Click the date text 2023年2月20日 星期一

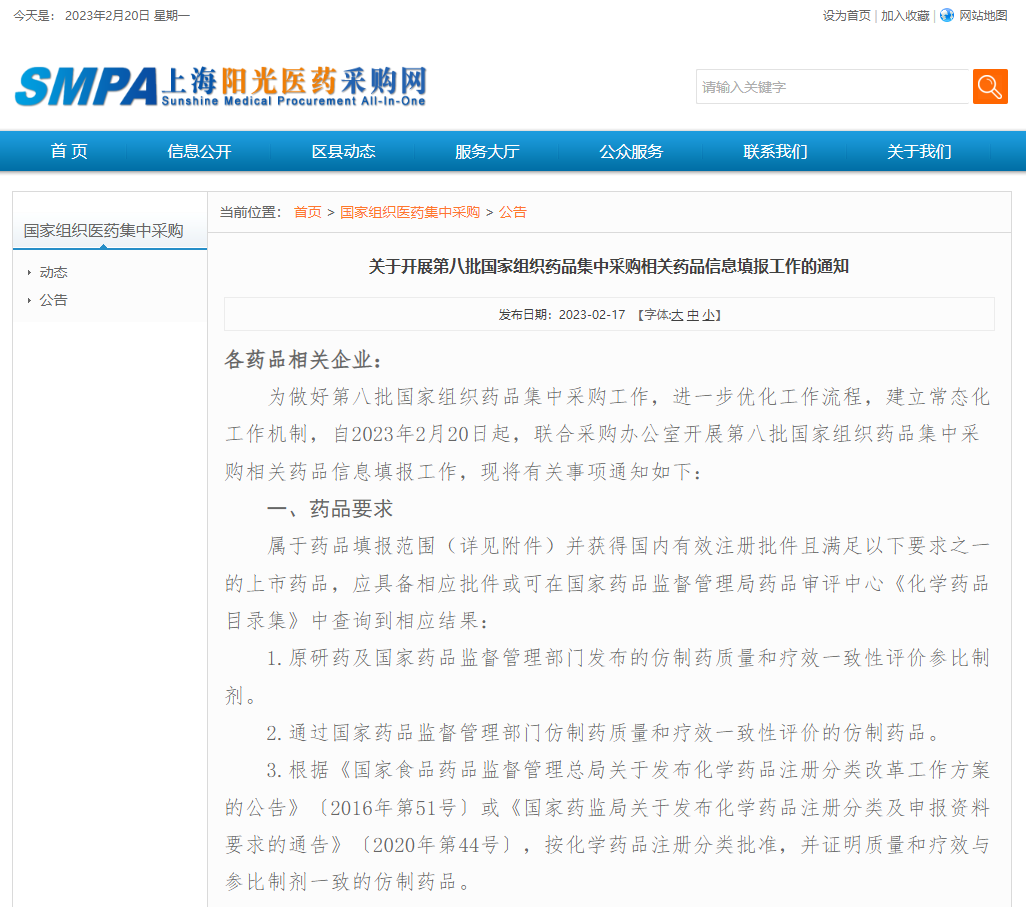(x=128, y=16)
